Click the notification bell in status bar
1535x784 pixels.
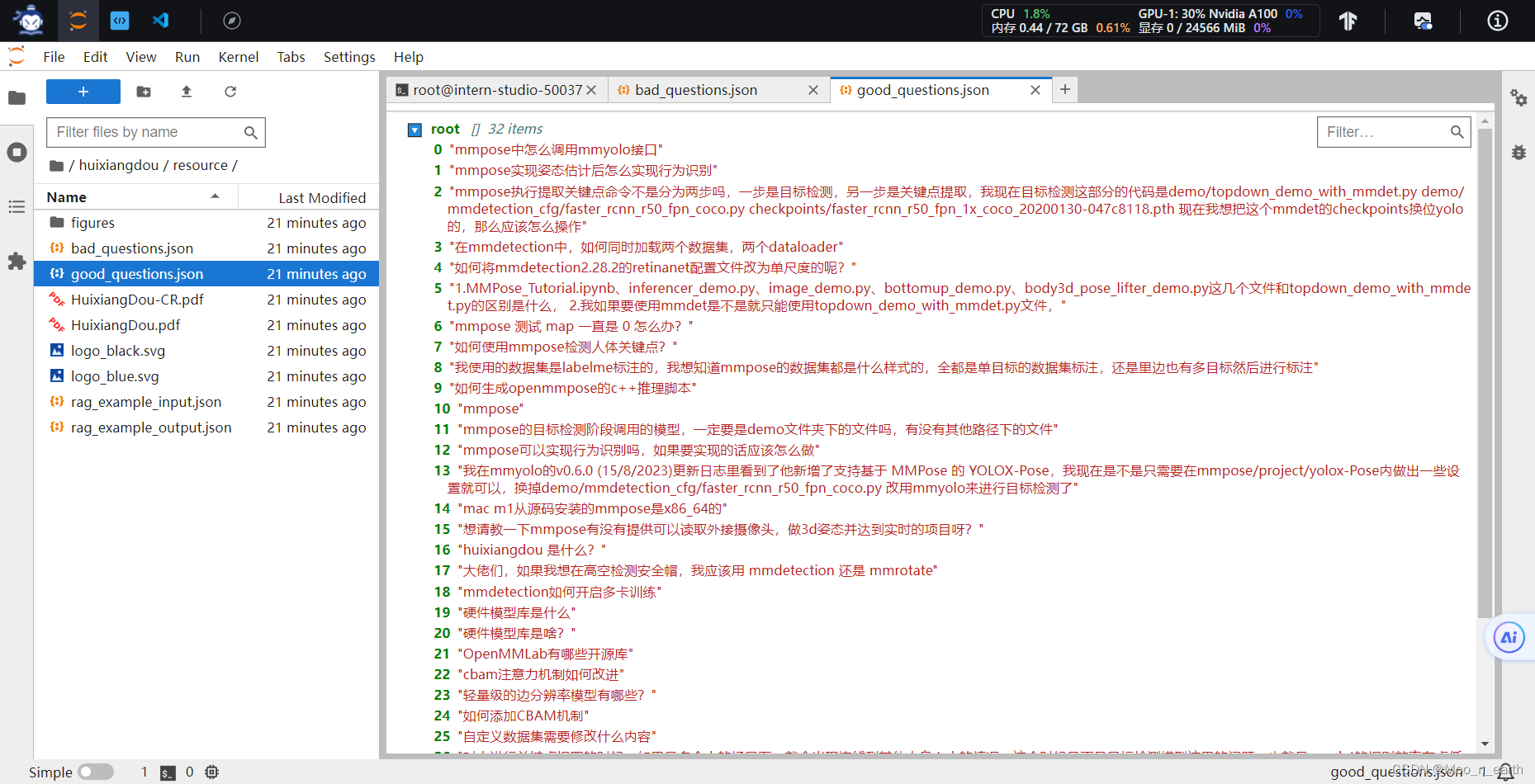pyautogui.click(x=1505, y=772)
